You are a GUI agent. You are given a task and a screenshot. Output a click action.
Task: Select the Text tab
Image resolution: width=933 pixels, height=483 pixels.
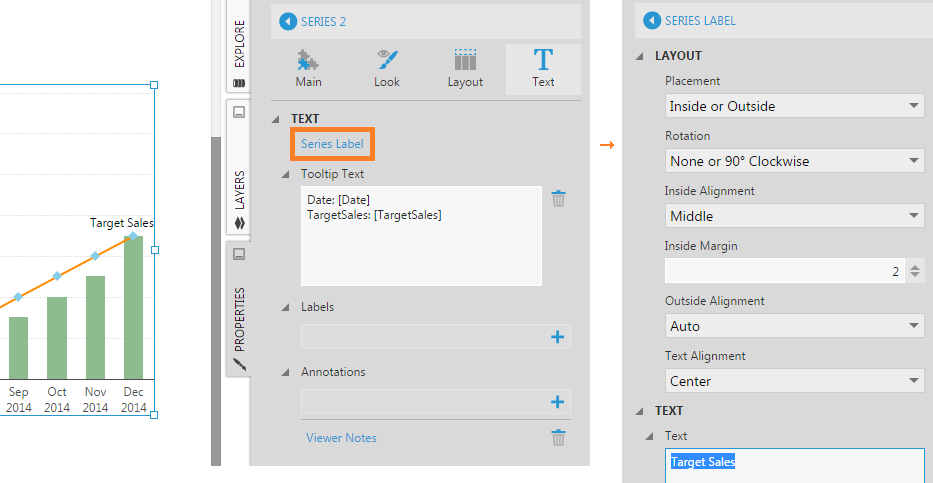point(543,69)
